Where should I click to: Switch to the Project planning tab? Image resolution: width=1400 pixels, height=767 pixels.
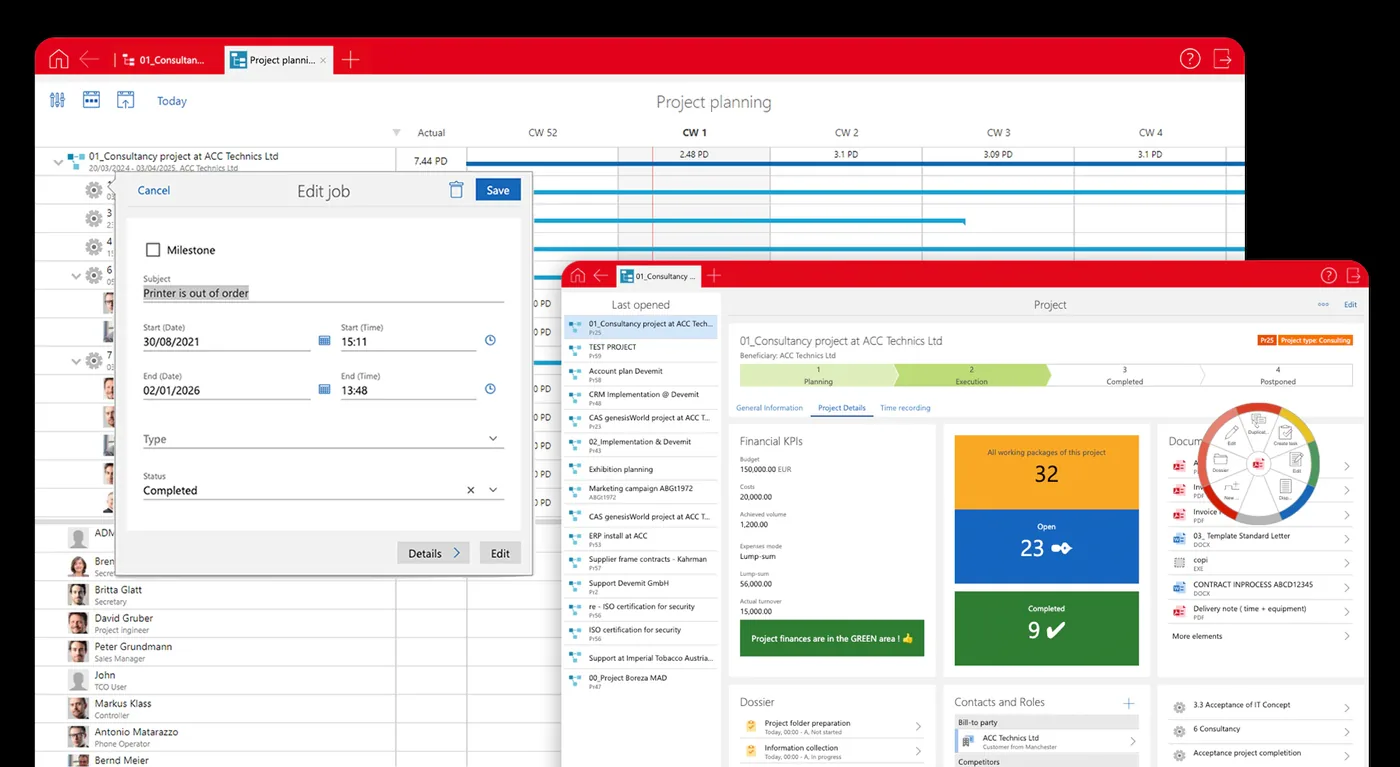click(x=279, y=60)
